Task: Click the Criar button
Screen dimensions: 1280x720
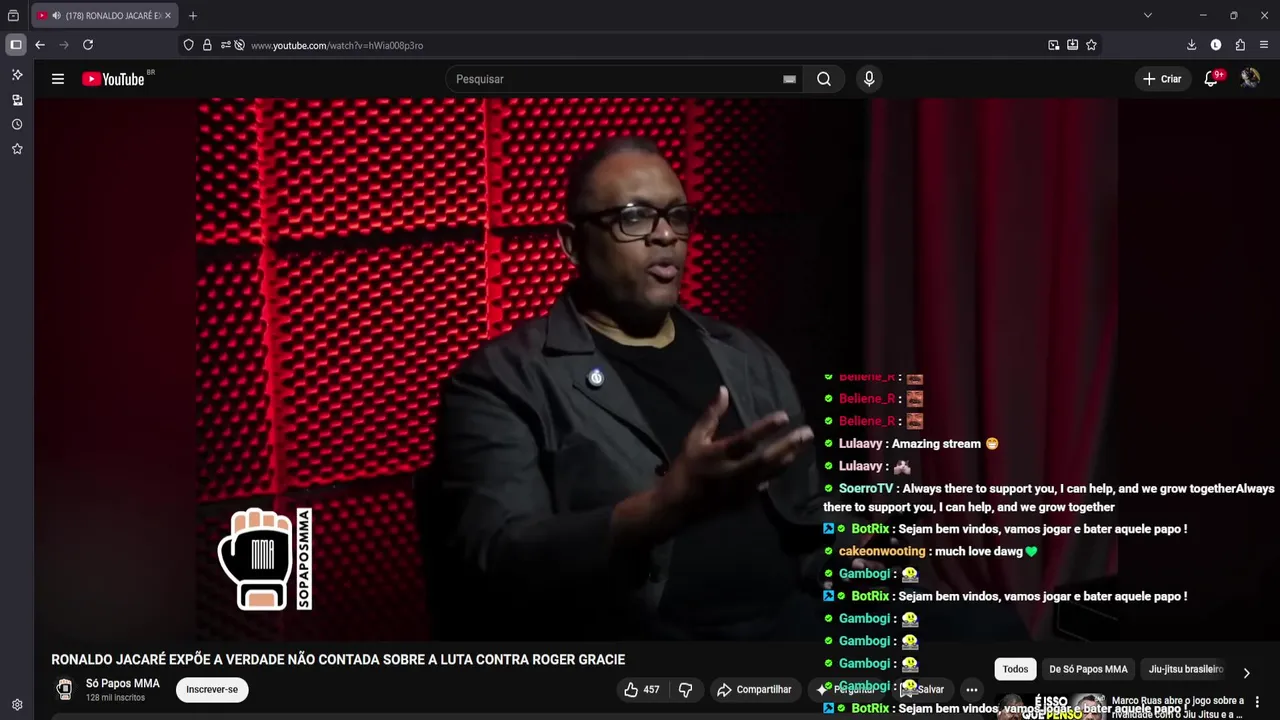Action: 1162,79
